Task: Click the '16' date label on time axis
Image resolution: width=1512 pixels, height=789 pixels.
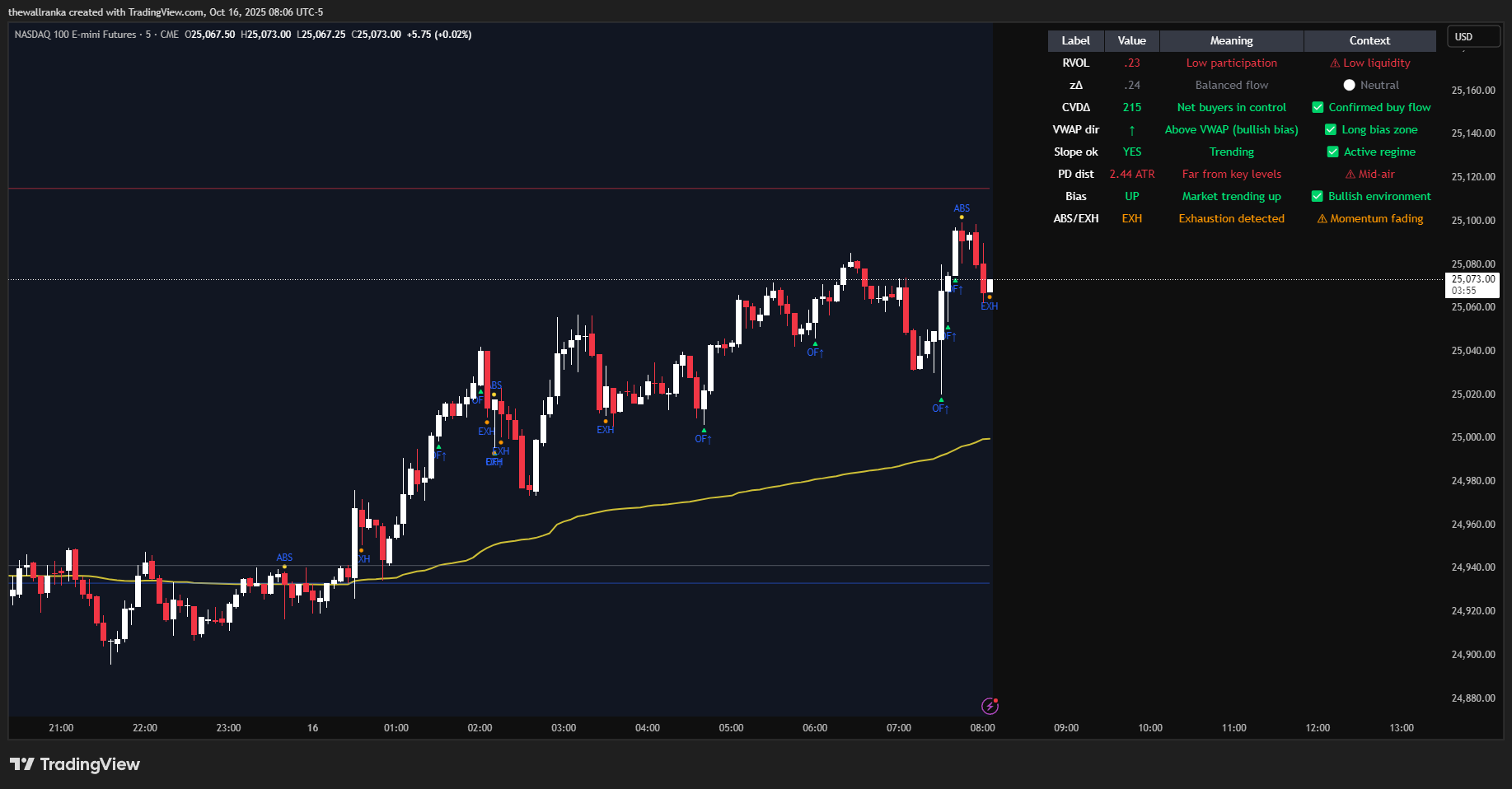Action: pyautogui.click(x=312, y=728)
